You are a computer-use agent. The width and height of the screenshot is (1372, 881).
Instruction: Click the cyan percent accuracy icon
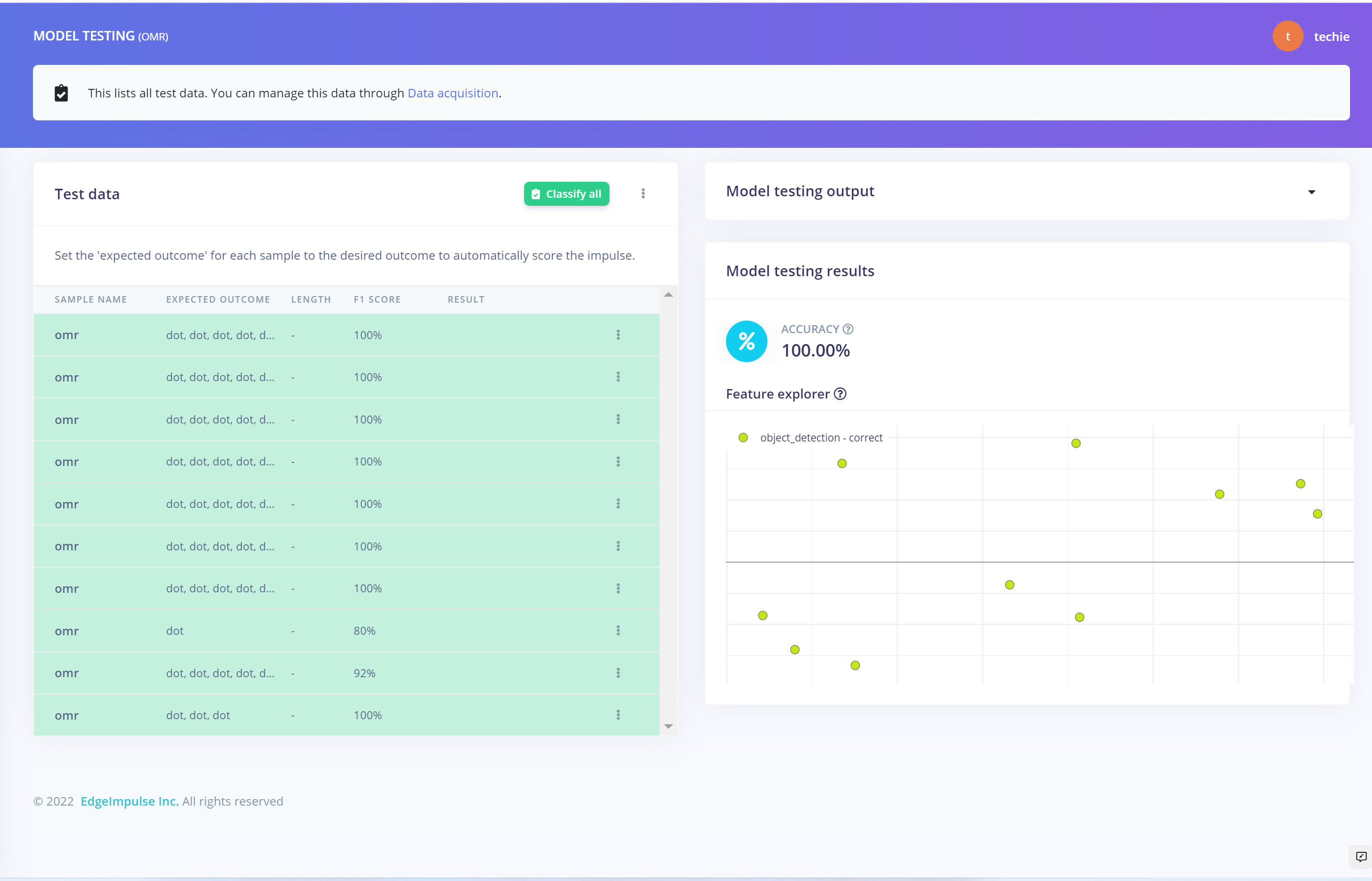[746, 342]
